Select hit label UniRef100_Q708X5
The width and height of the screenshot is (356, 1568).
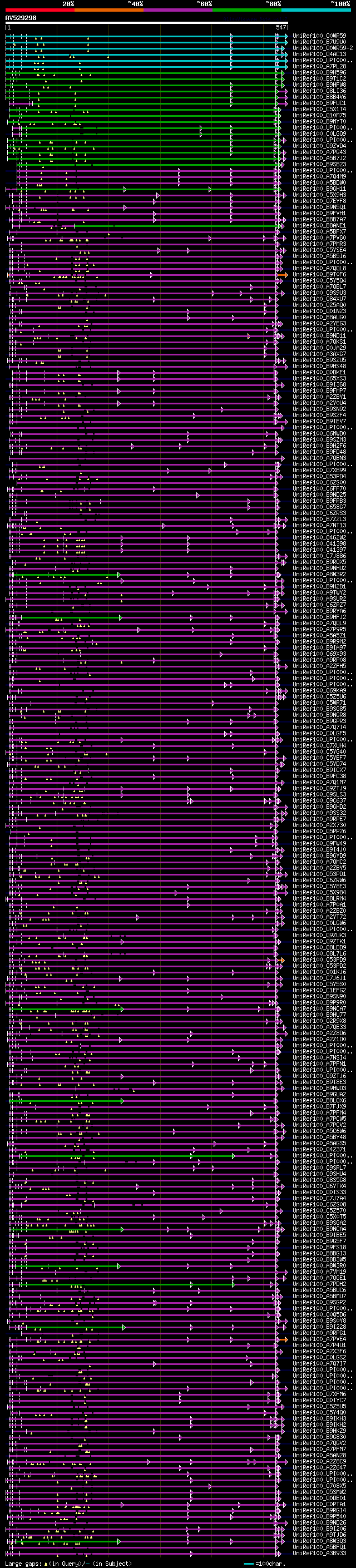[319, 1486]
